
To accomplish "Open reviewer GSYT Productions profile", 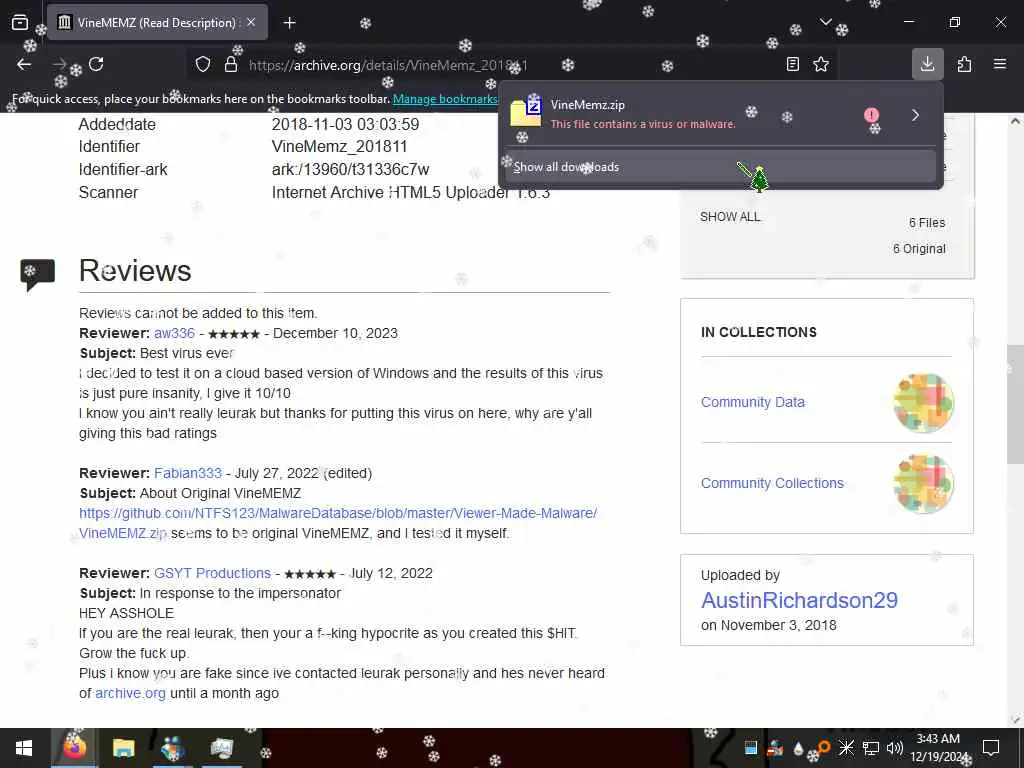I will tap(212, 573).
